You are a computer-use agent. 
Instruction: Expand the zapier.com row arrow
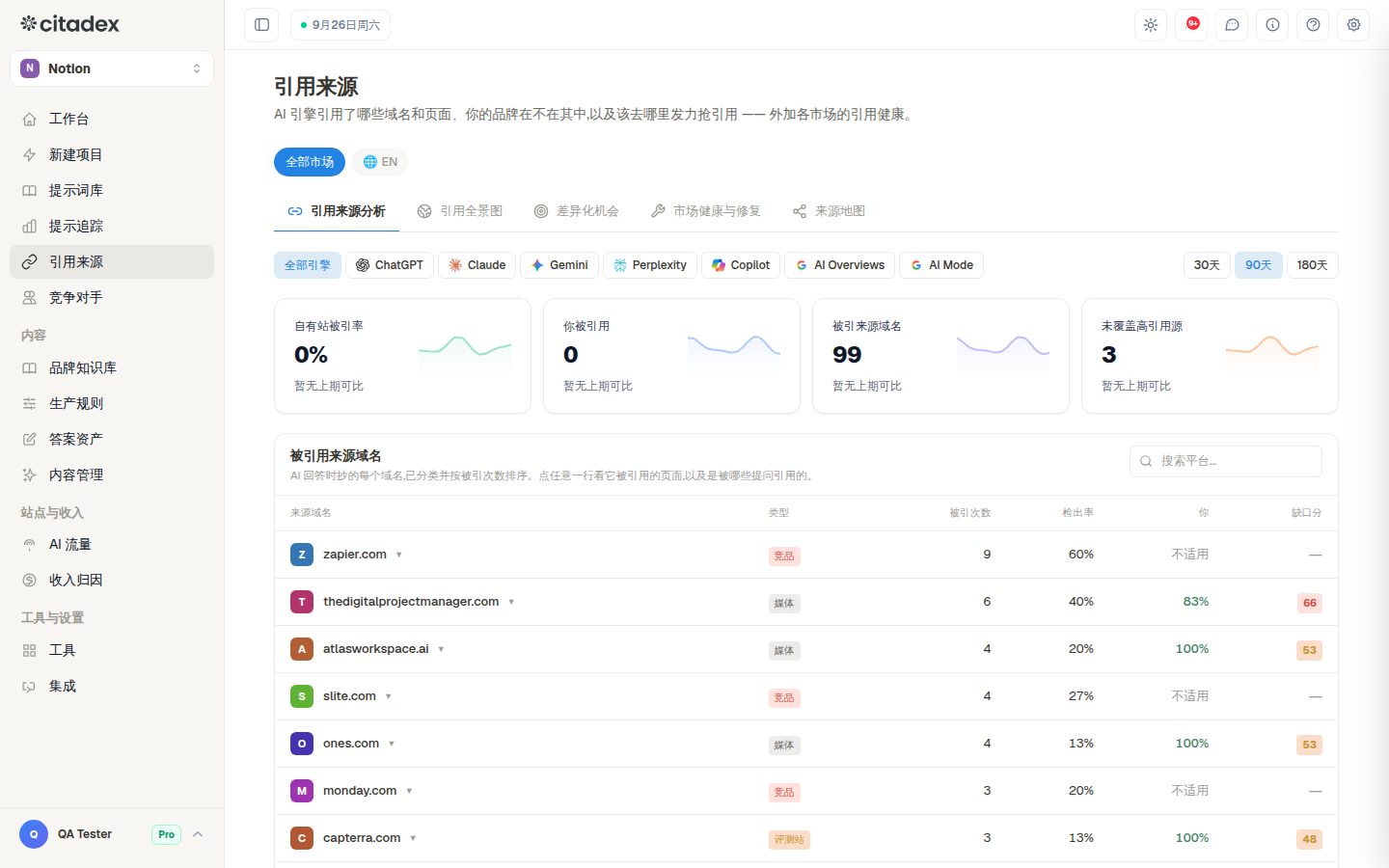(x=399, y=555)
